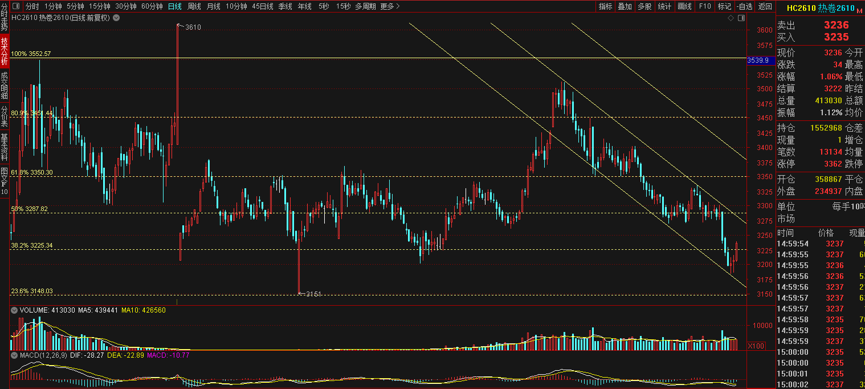Open the 分价表 sidebar tab

point(4,115)
